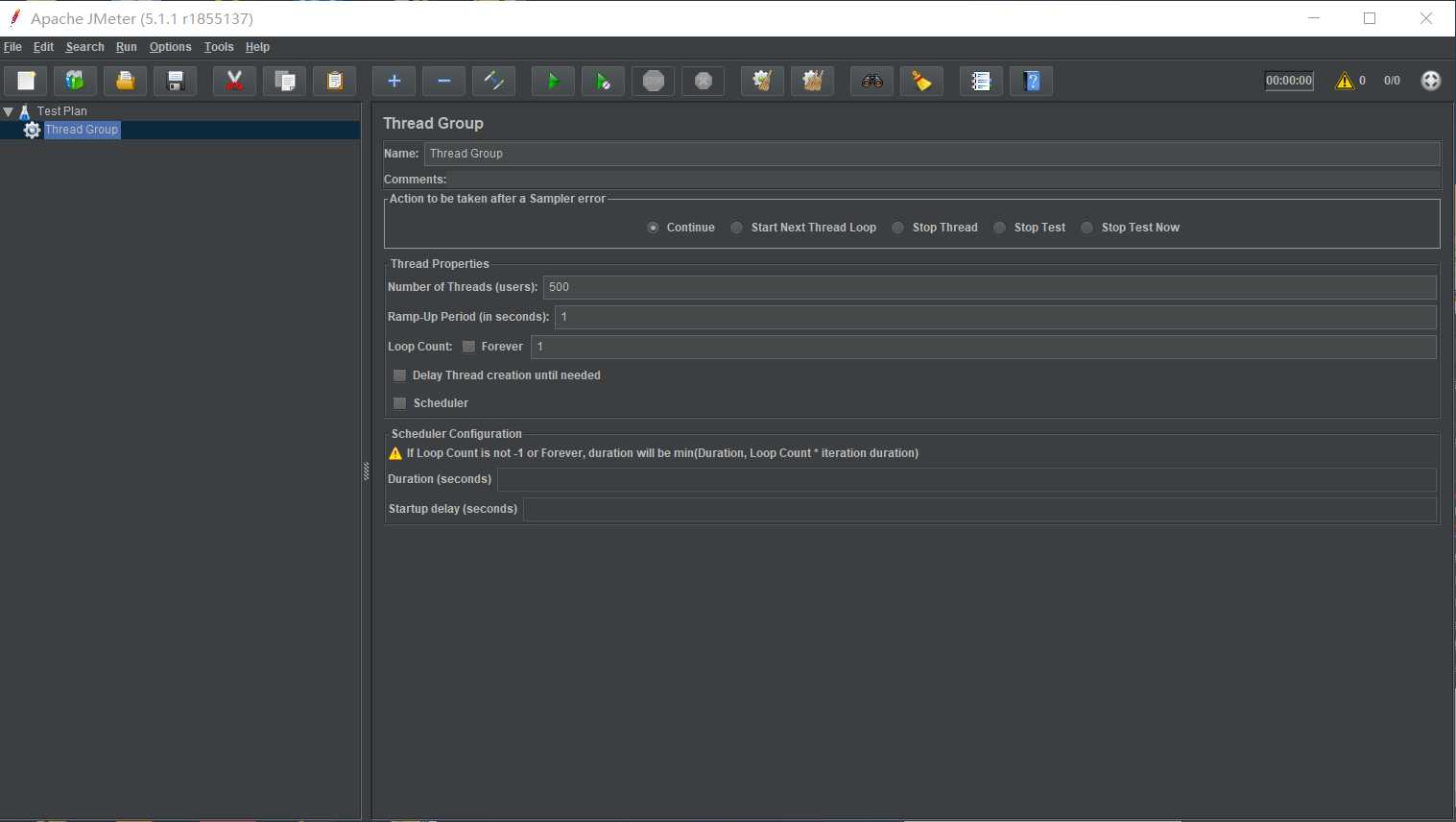Reset search with the broom icon
The image size is (1456, 822).
(921, 81)
